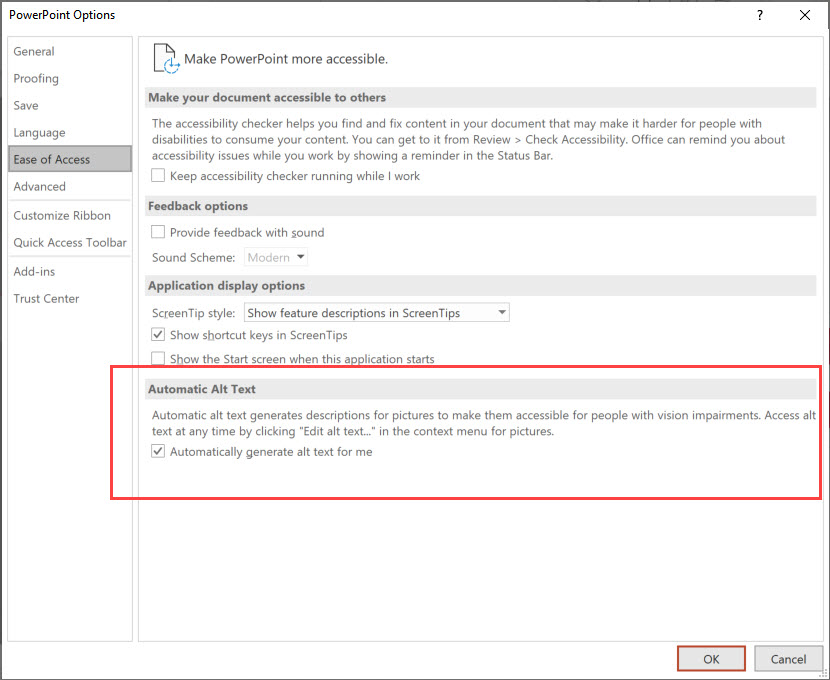Click the Sound Scheme label
This screenshot has height=680, width=830.
coord(194,258)
